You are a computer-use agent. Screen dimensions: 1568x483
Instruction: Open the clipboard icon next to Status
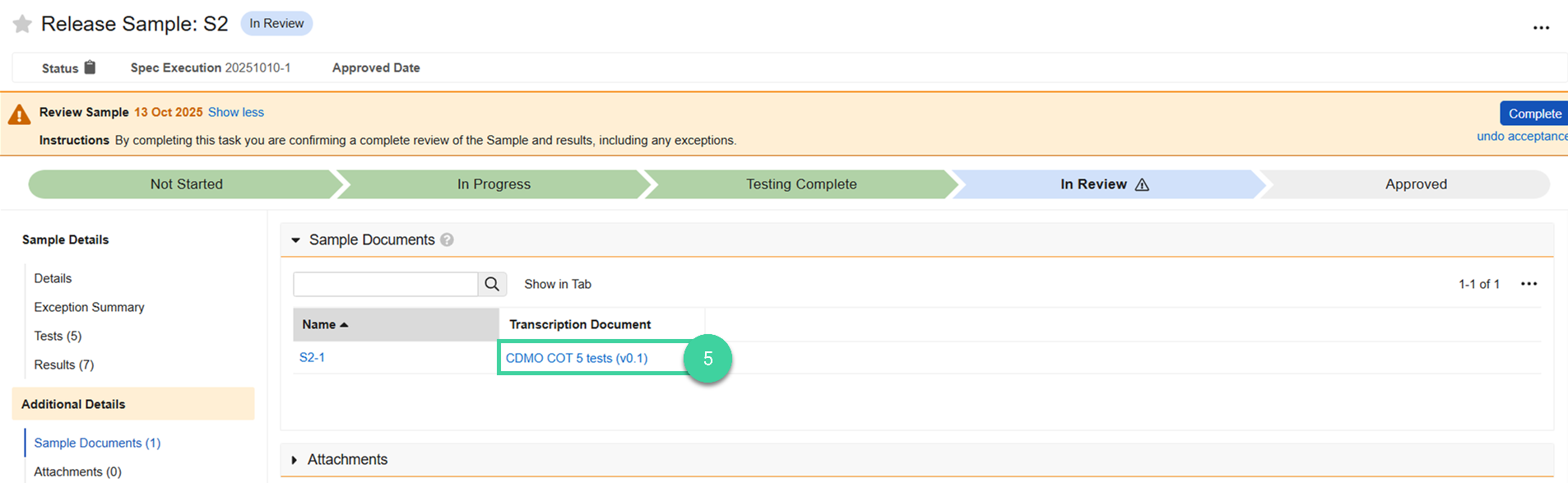[x=90, y=67]
